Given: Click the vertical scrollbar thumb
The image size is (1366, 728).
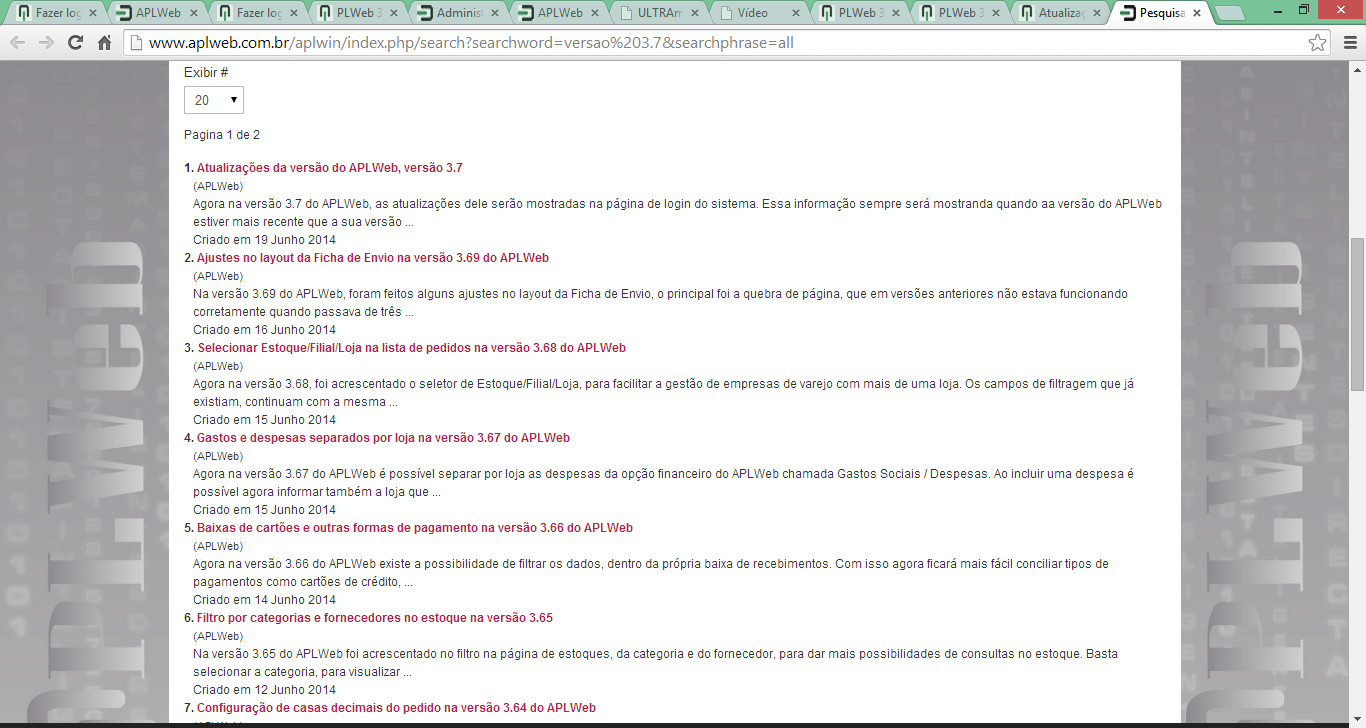Looking at the screenshot, I should click(1357, 315).
